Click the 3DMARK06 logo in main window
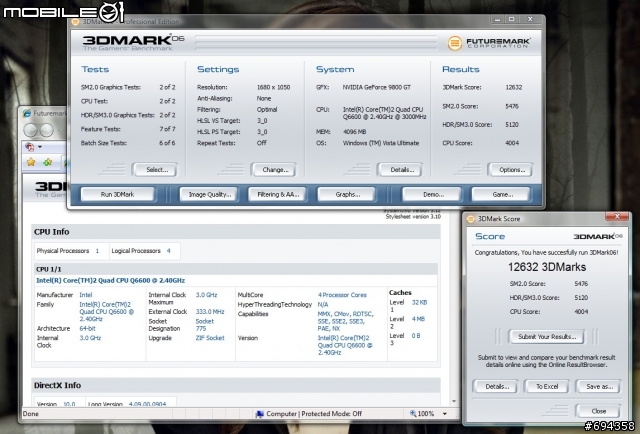Image resolution: width=640 pixels, height=434 pixels. 133,42
